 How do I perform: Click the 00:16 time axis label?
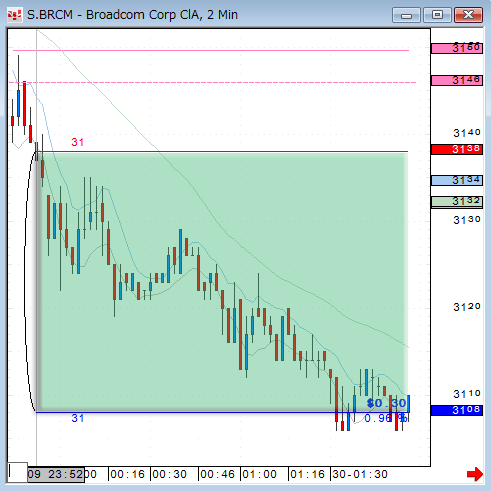(x=127, y=474)
